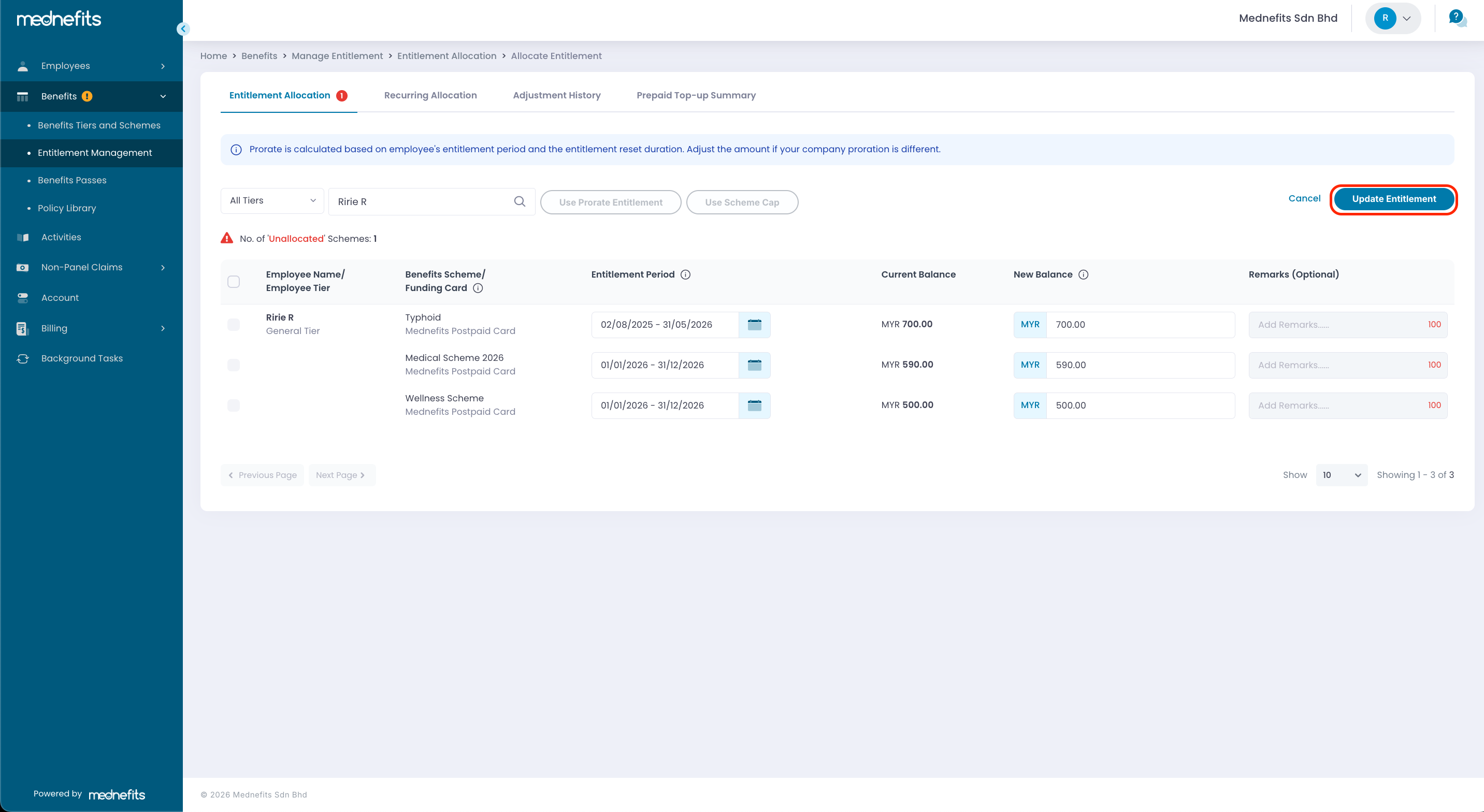1484x812 pixels.
Task: Open the Show 10 rows-per-page dropdown
Action: click(x=1341, y=475)
